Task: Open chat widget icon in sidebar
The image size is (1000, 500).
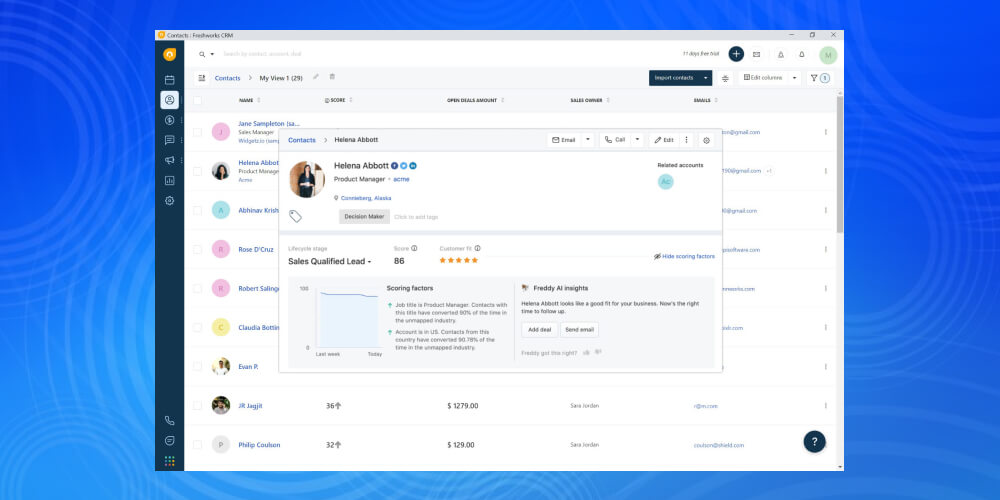Action: [170, 441]
